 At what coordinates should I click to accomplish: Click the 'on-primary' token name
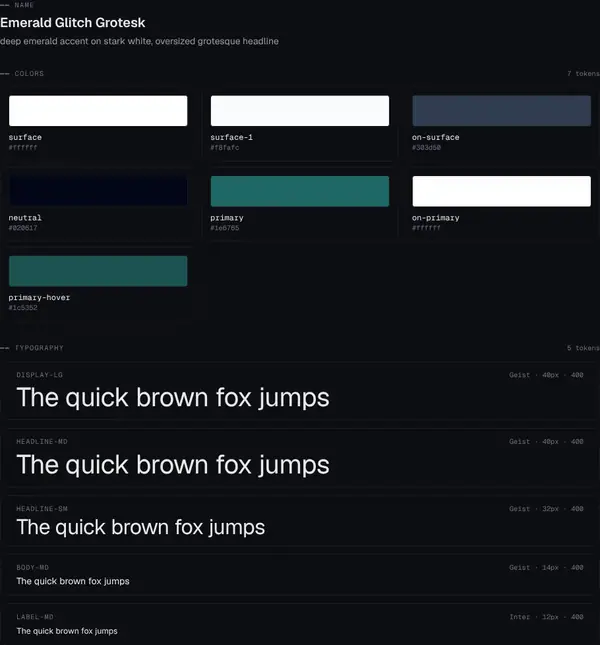(x=436, y=218)
